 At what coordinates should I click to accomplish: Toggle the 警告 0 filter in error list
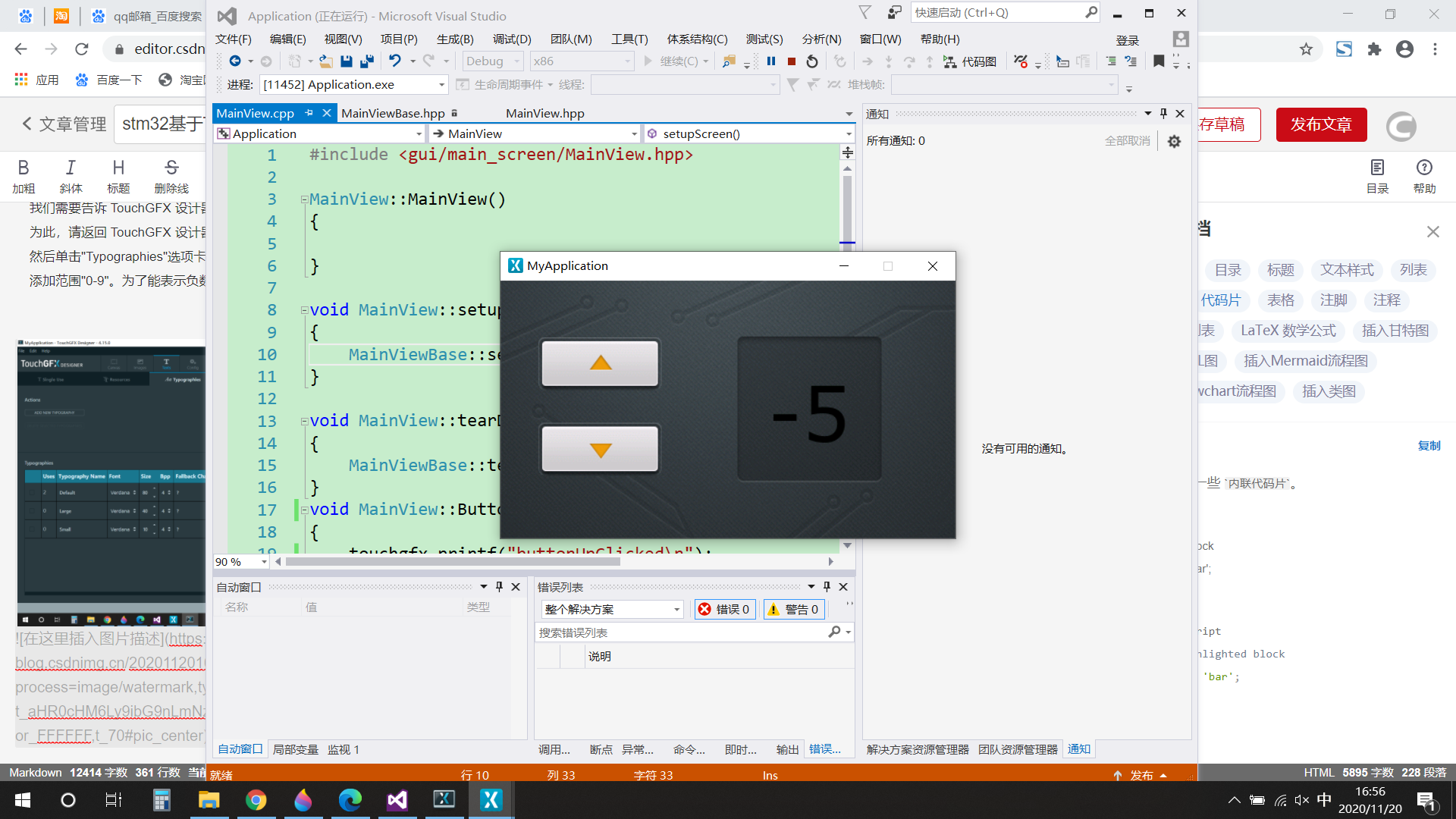(x=793, y=609)
